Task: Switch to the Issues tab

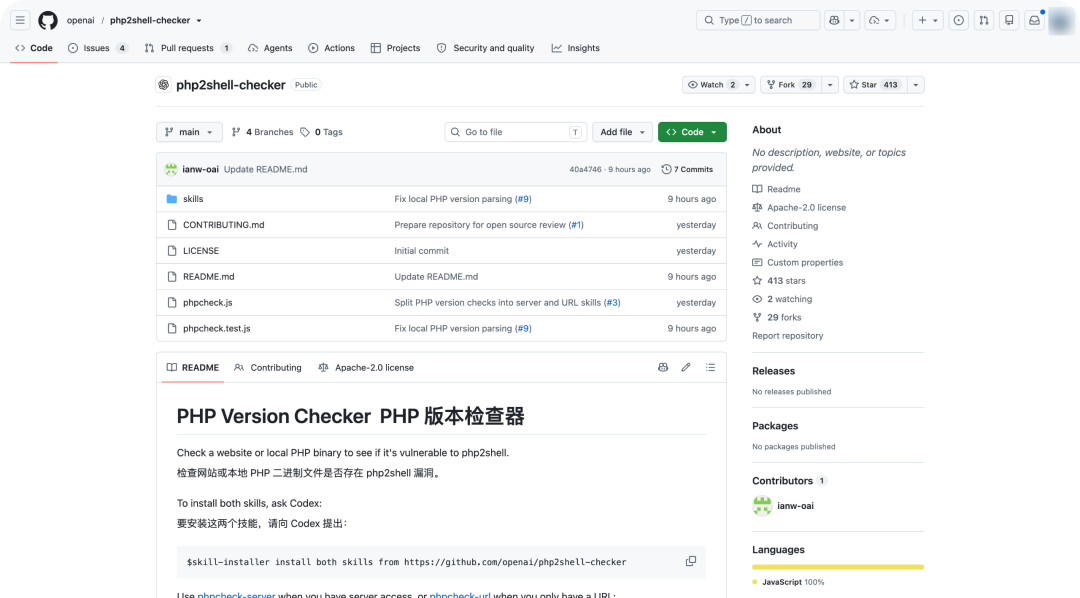Action: click(x=97, y=48)
